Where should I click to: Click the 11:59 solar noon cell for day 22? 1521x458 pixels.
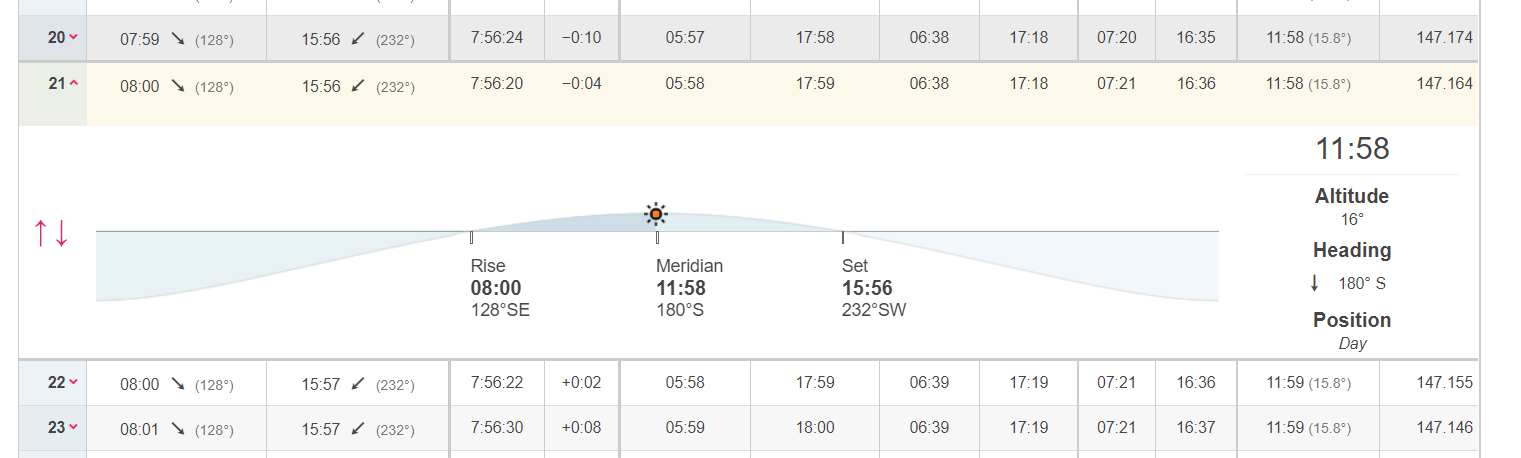[x=1308, y=383]
